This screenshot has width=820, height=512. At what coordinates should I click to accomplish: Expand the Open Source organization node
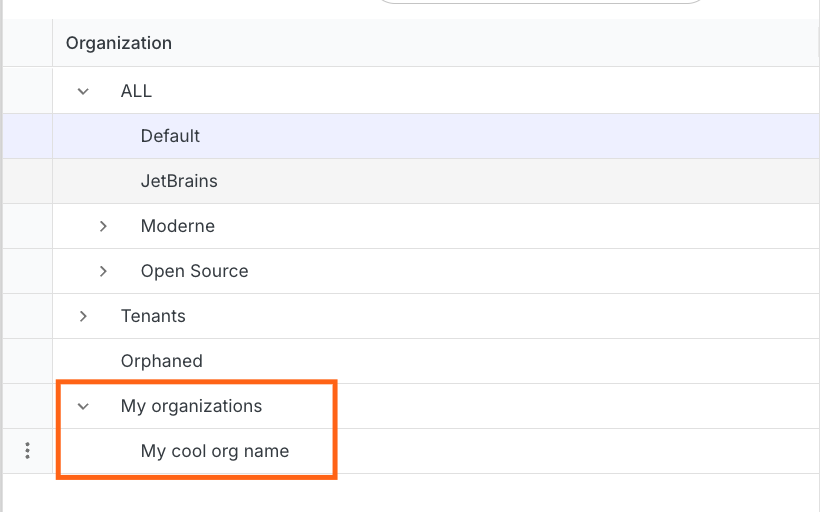click(x=104, y=271)
